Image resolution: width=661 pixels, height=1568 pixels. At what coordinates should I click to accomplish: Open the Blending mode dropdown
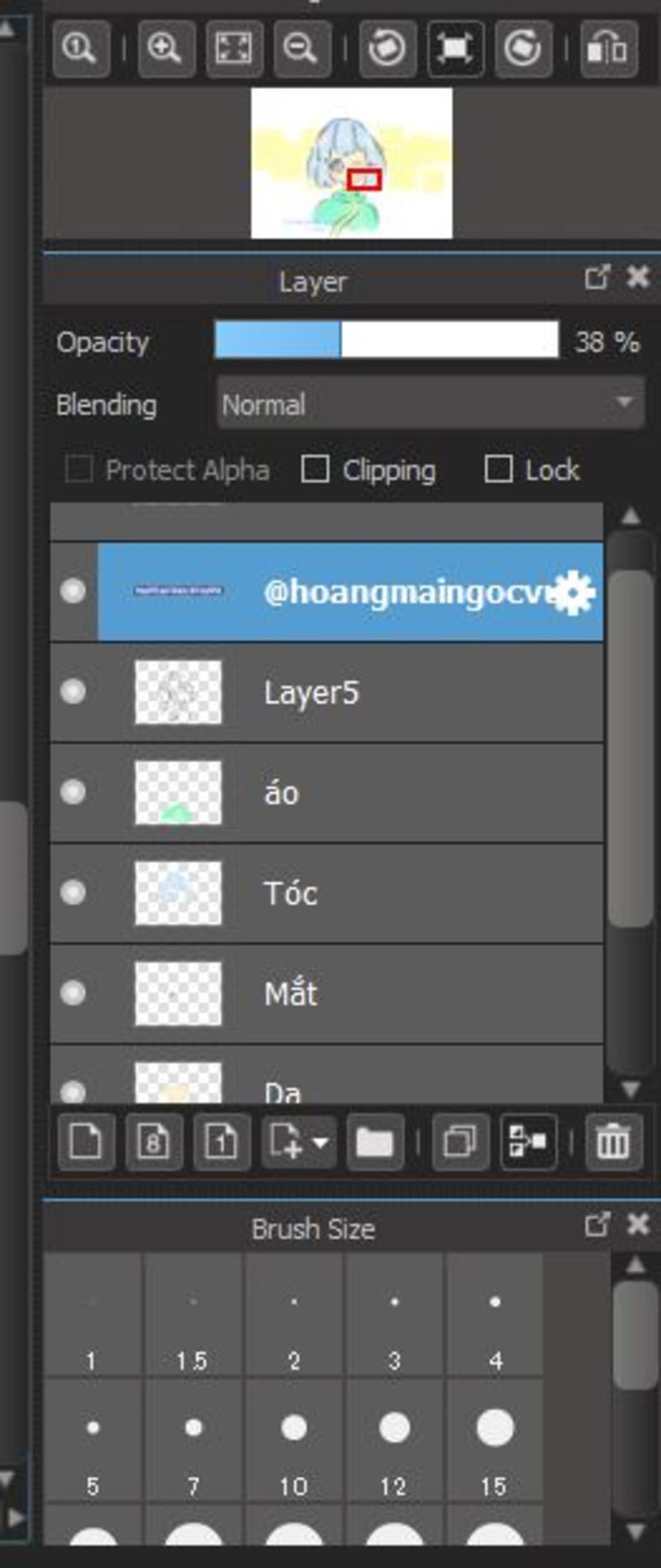pos(431,404)
